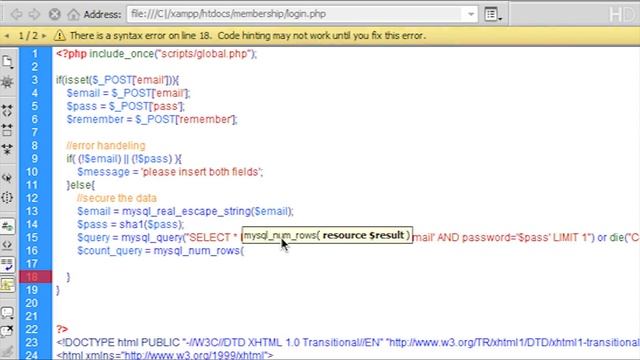Select line number 18 highlighted in red
Viewport: 640px width, 360px height.
33,277
